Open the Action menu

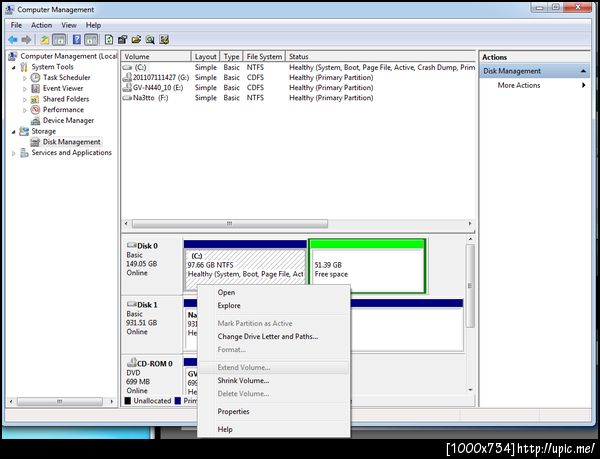click(x=41, y=25)
